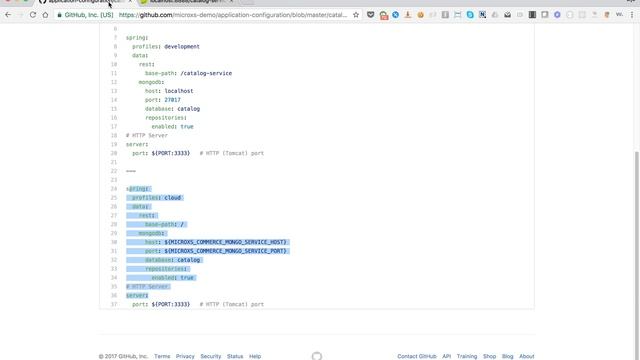Open the download arrow extension icon
Screen dimensions: 640x360
point(408,15)
